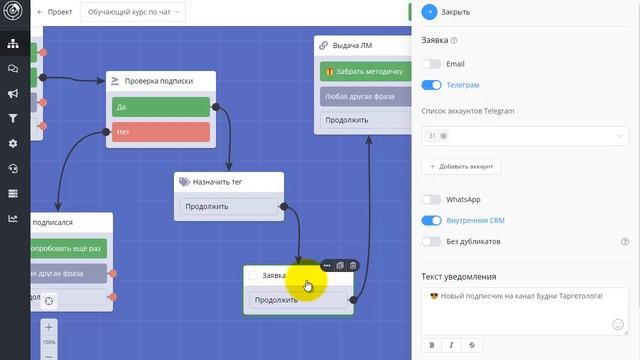Open the broadcasts megaphone sidebar icon
640x360 pixels.
point(13,93)
